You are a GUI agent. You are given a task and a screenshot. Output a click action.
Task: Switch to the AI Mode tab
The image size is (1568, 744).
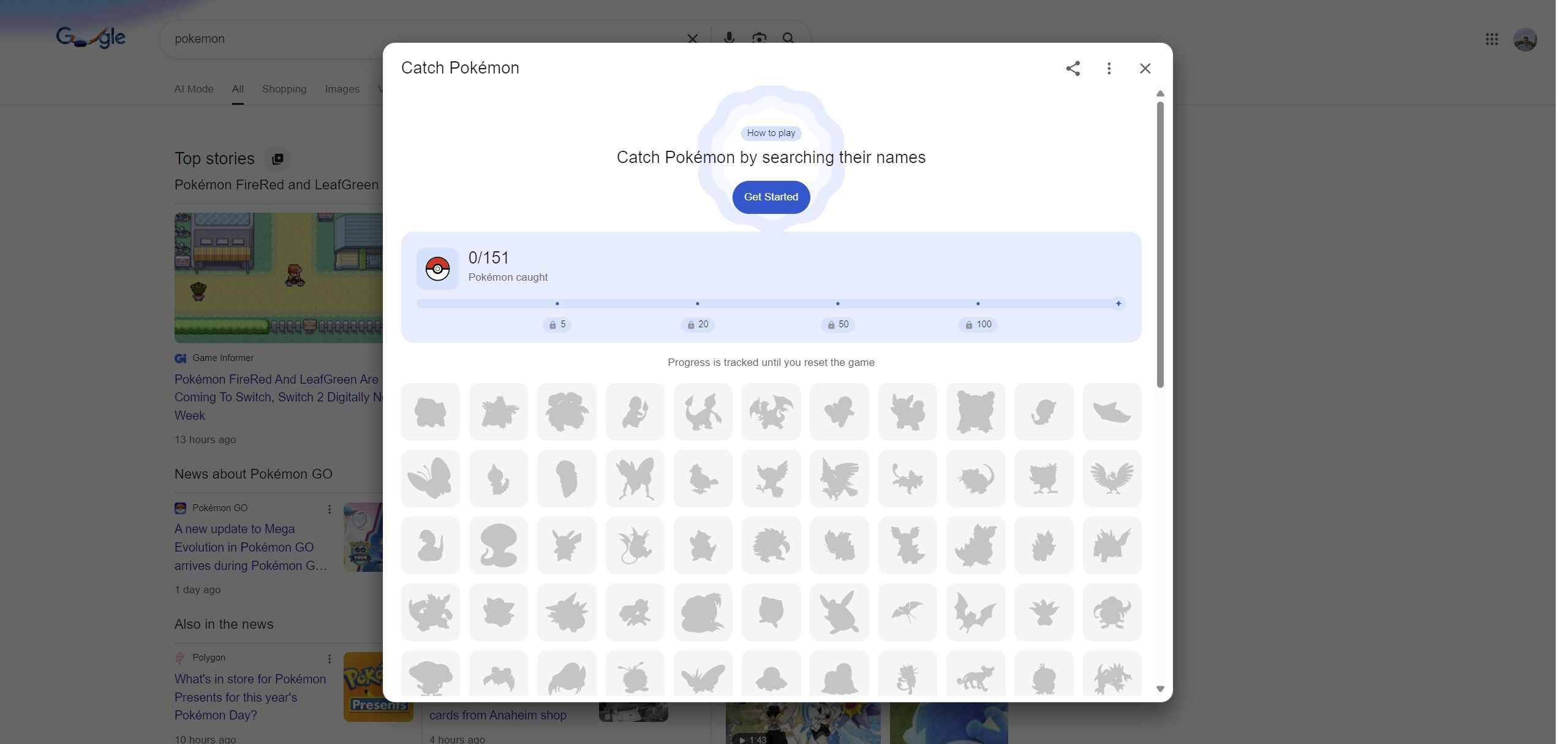pyautogui.click(x=194, y=89)
